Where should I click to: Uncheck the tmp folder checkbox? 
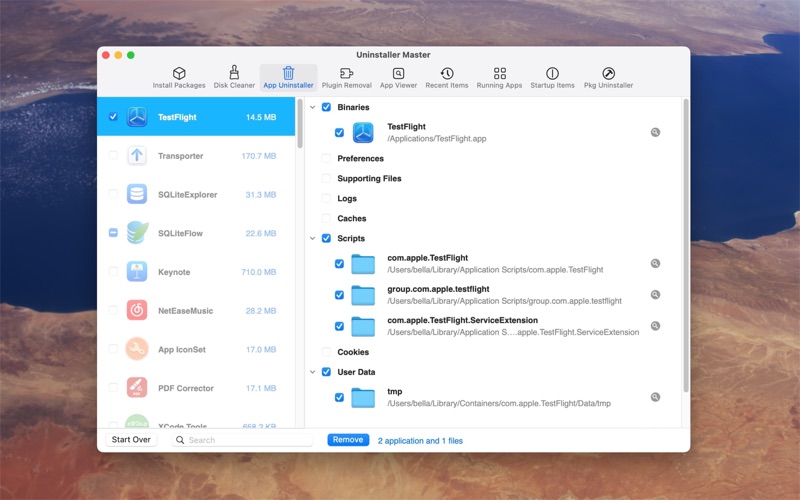(x=339, y=397)
